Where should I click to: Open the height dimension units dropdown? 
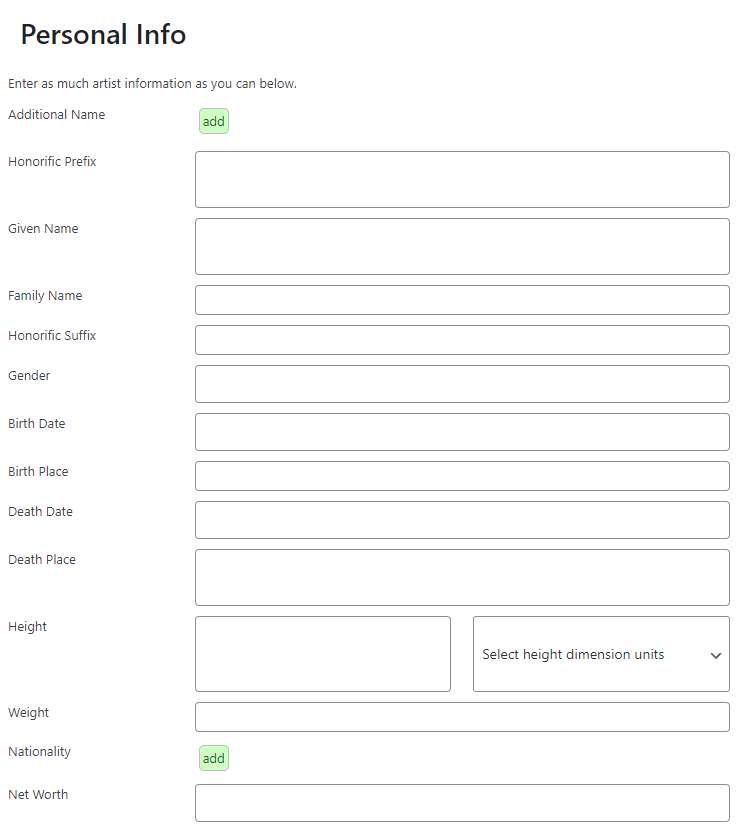point(600,654)
